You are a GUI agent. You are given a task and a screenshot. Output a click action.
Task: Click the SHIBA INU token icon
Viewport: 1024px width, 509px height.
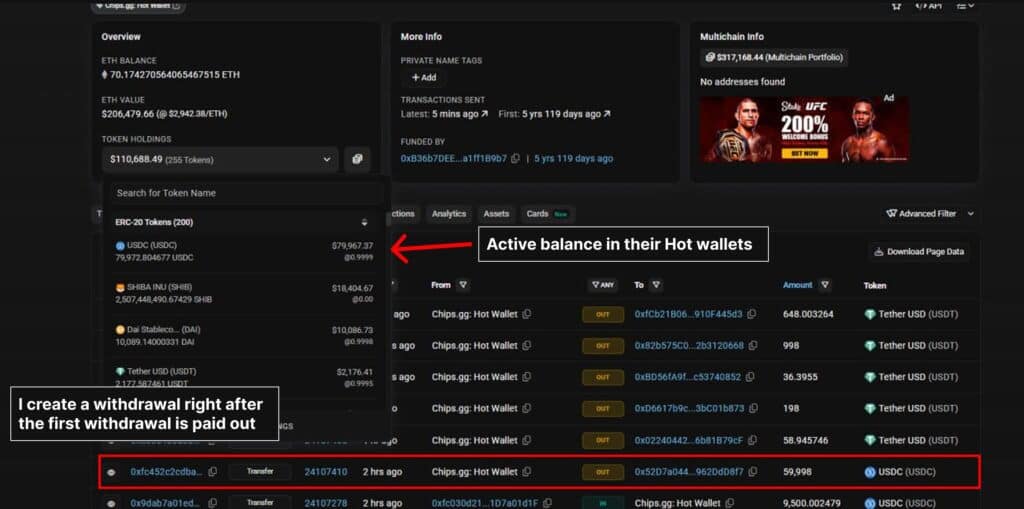click(120, 287)
